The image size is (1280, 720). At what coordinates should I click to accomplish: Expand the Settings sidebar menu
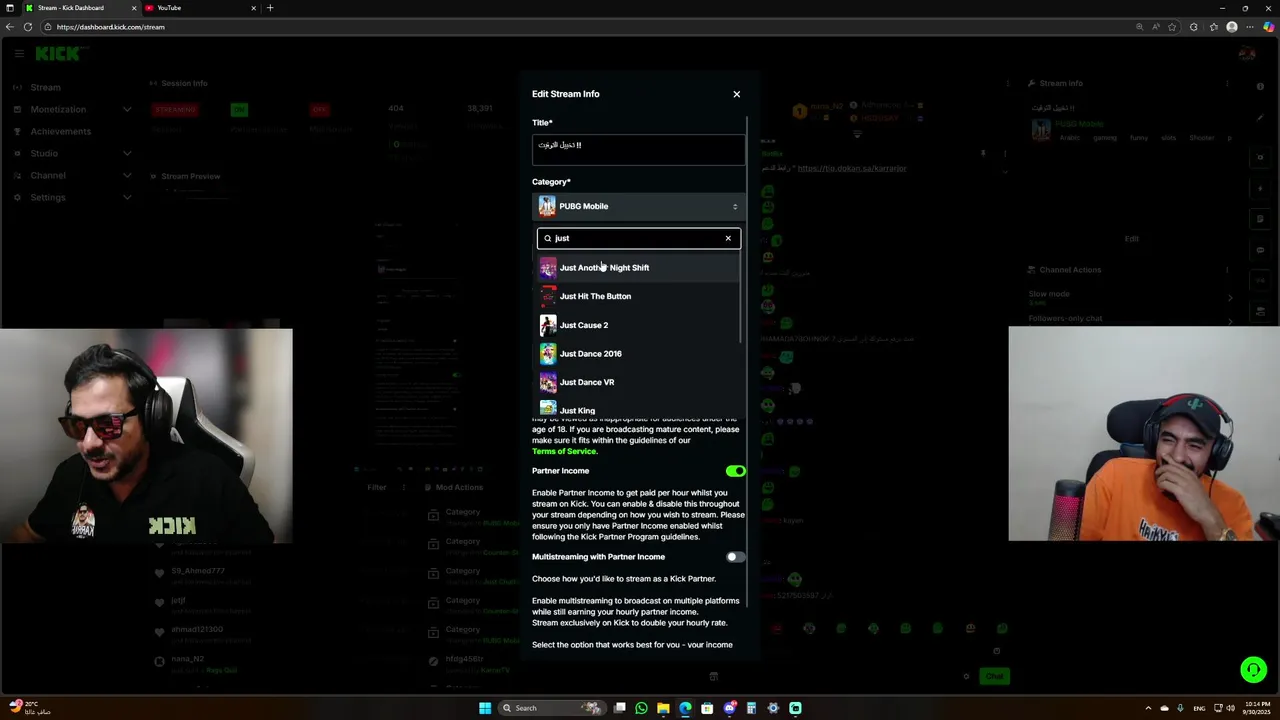coord(70,197)
